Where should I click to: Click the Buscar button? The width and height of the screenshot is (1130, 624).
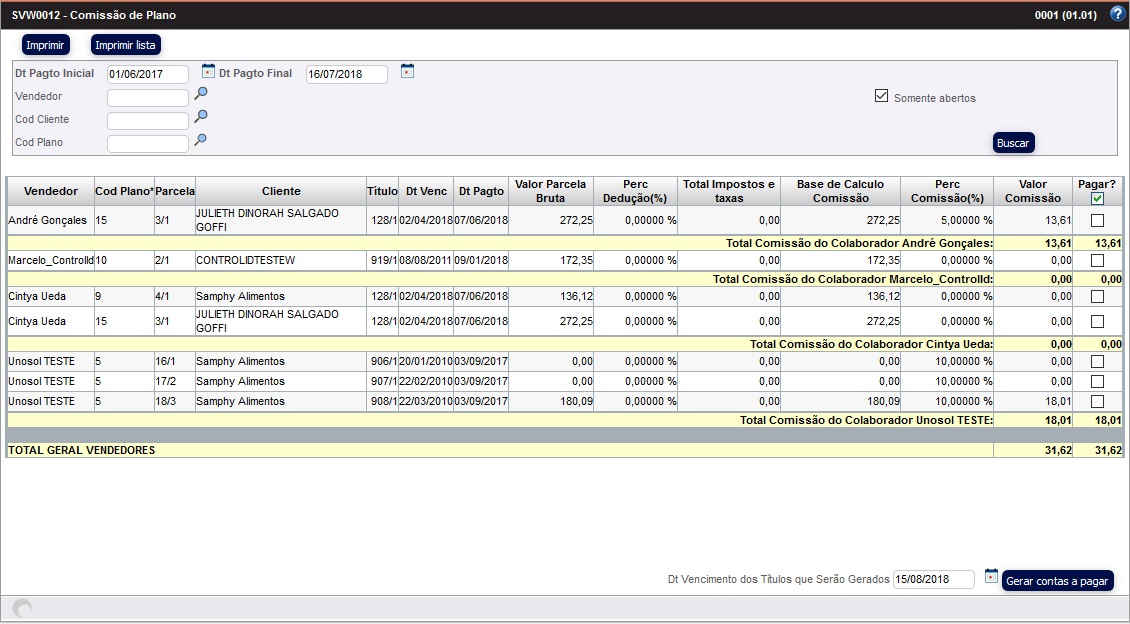1013,143
